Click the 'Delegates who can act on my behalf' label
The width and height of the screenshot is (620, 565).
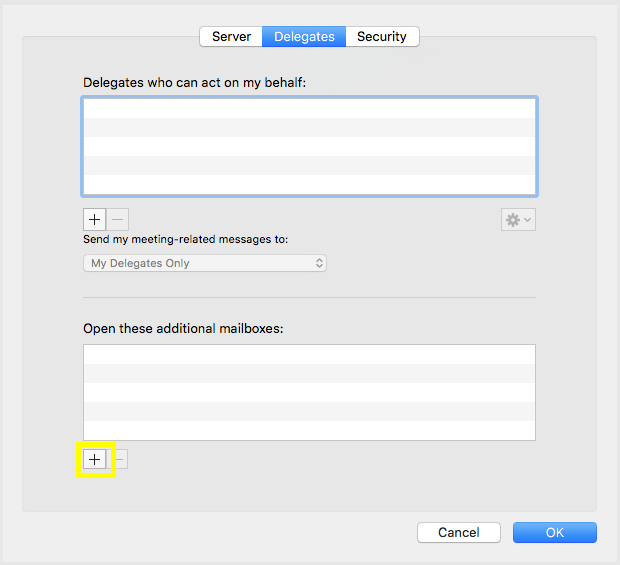click(x=194, y=82)
